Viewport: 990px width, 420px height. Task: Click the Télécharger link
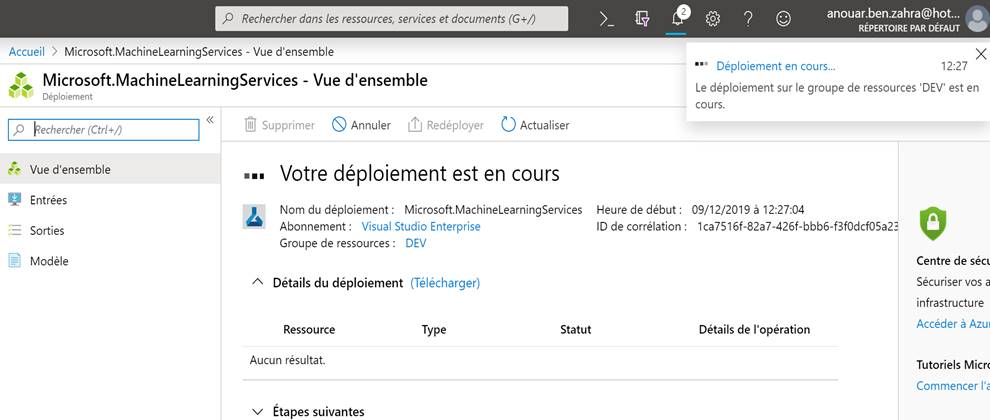445,283
